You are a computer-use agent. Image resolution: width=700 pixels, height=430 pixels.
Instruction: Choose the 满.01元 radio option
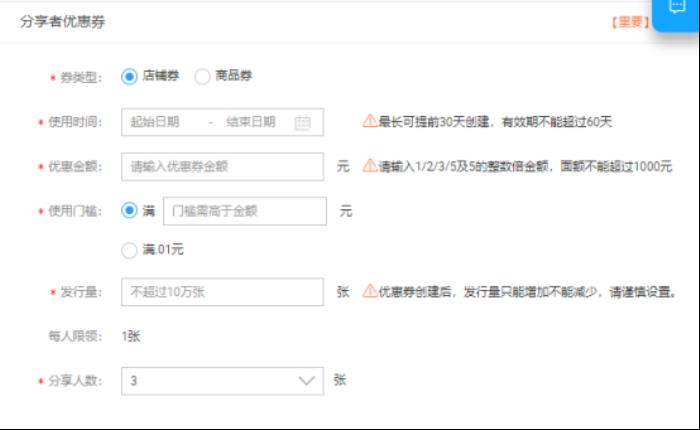[x=129, y=249]
